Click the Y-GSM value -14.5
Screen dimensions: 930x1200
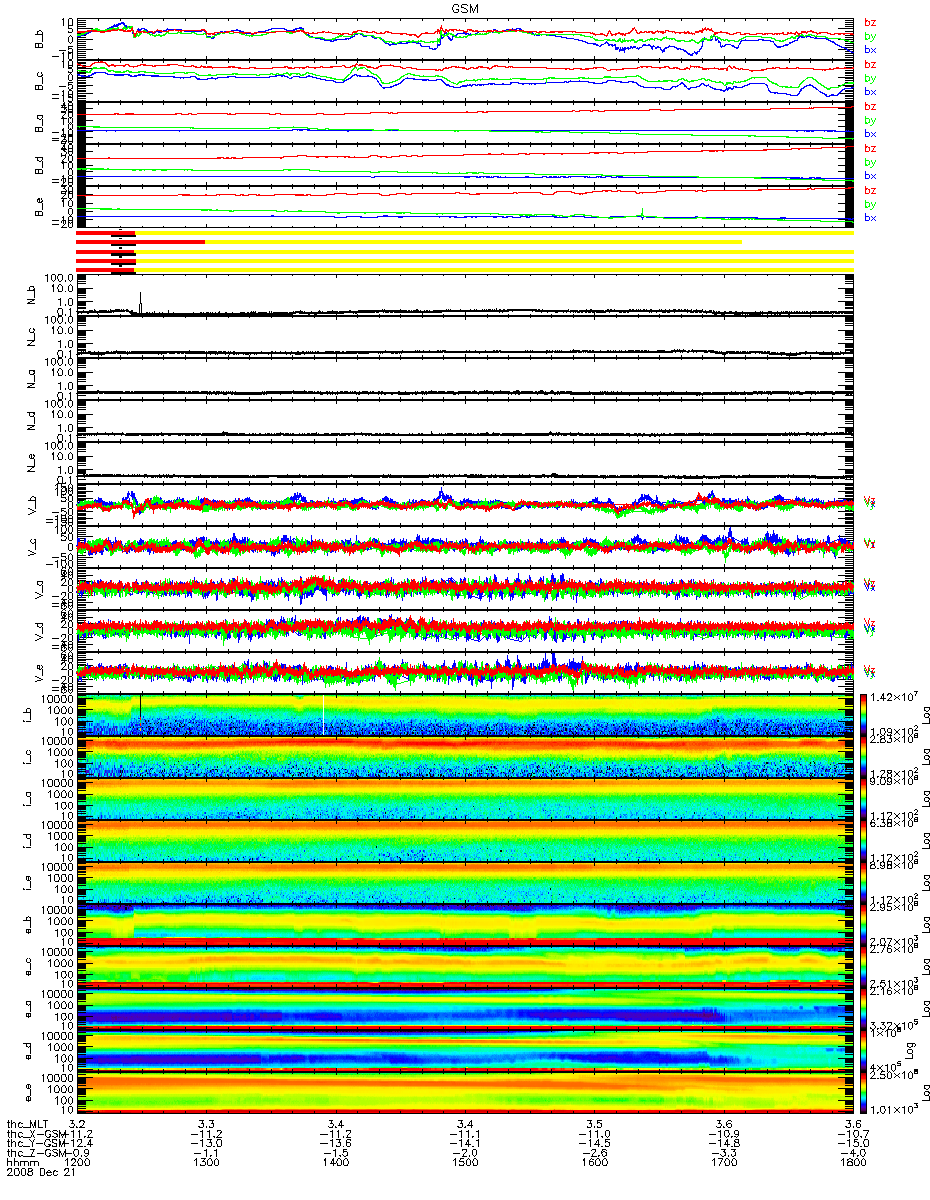(x=594, y=1143)
